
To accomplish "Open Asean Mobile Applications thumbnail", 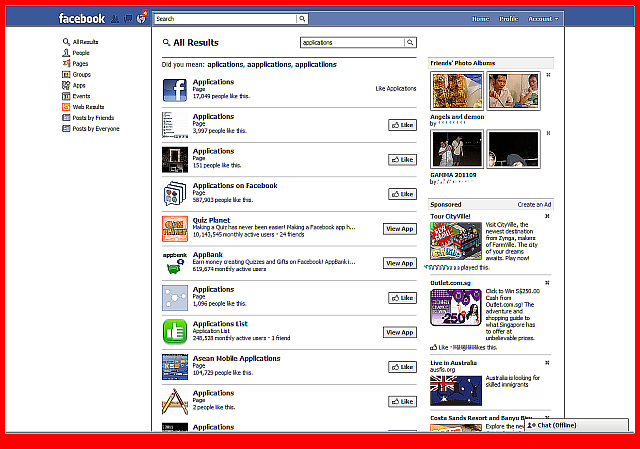I will point(175,367).
